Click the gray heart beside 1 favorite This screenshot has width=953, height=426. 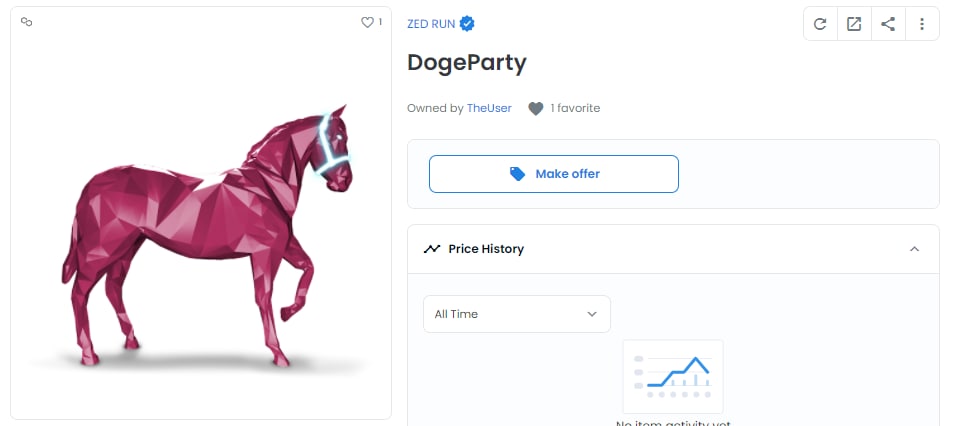click(535, 109)
